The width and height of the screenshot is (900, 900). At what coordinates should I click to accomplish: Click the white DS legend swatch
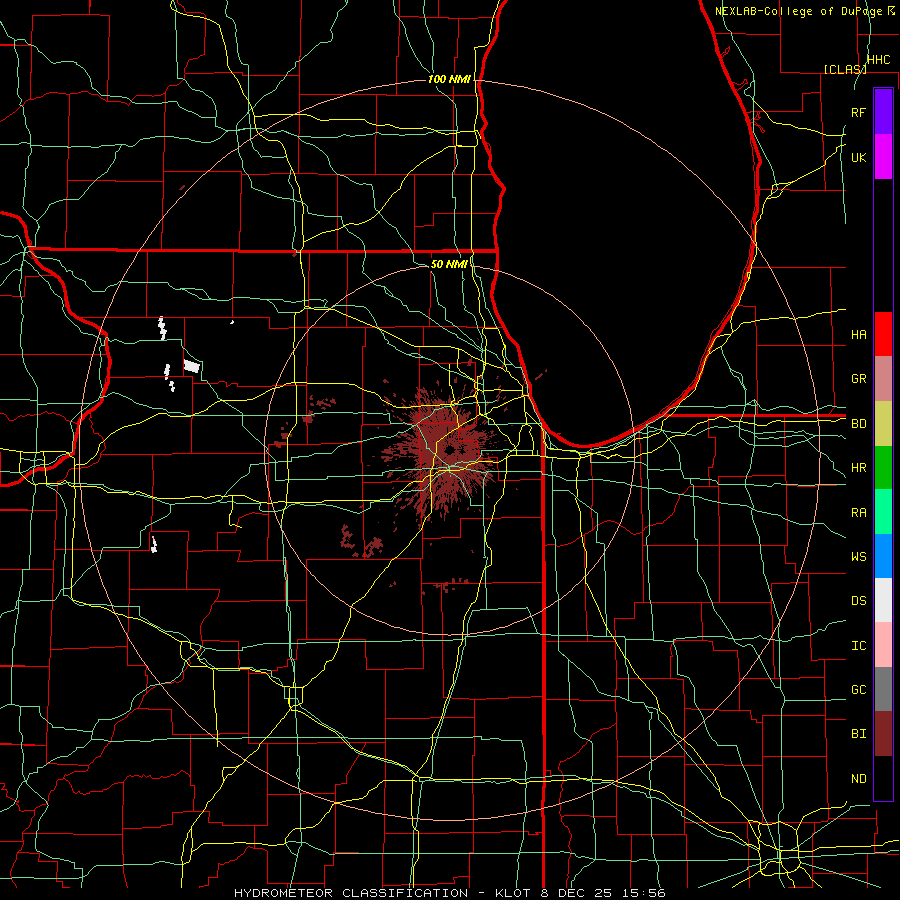tap(883, 600)
